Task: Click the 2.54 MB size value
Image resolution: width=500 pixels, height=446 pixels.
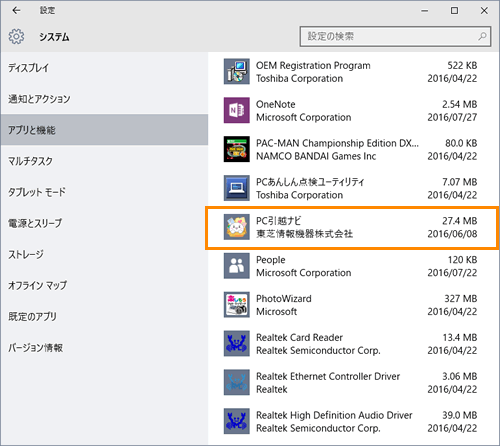Action: tap(459, 104)
